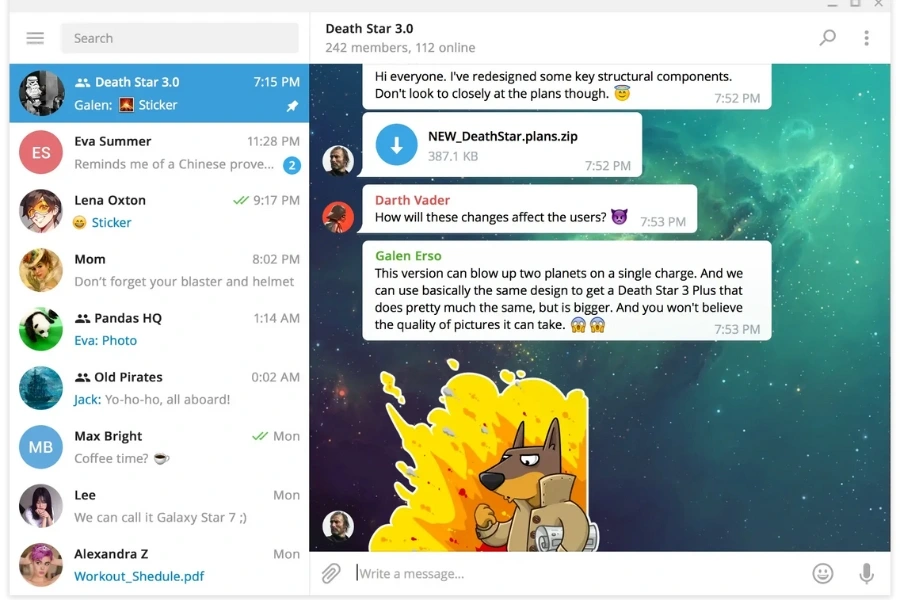Image resolution: width=900 pixels, height=600 pixels.
Task: Click 'Eva: Photo' preview text
Action: [106, 340]
